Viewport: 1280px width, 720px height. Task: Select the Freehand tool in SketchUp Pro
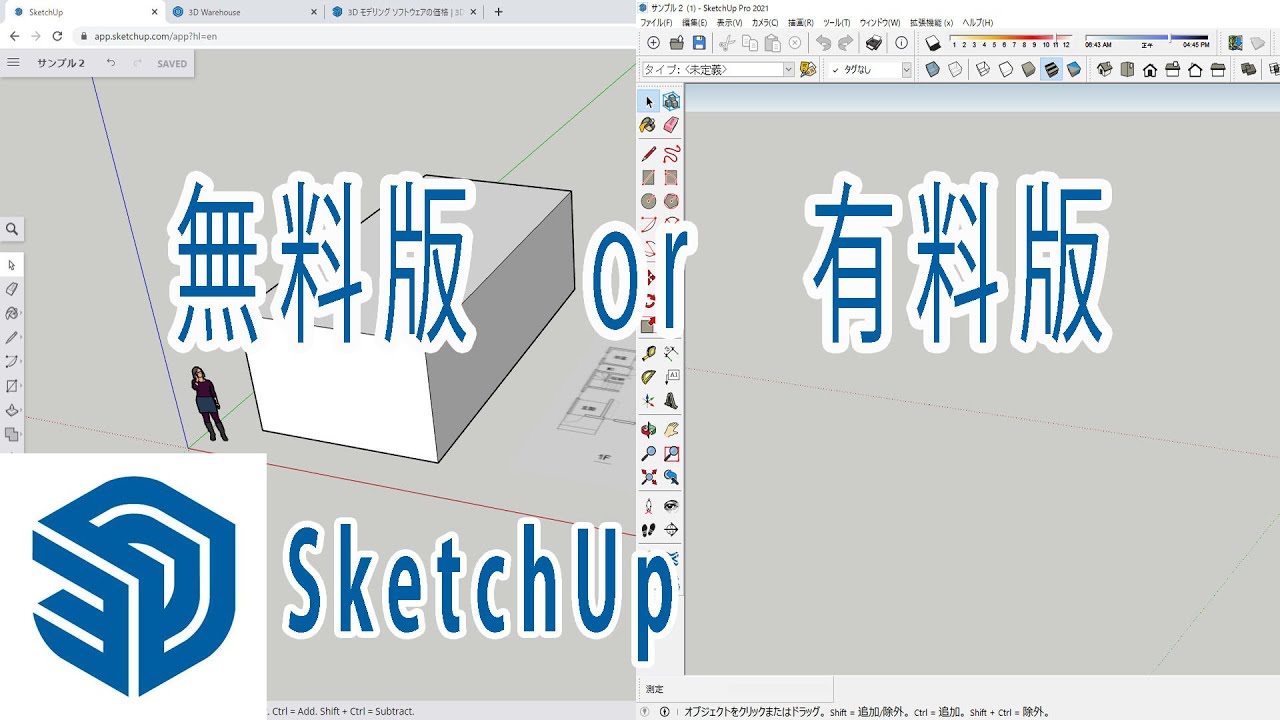tap(671, 154)
